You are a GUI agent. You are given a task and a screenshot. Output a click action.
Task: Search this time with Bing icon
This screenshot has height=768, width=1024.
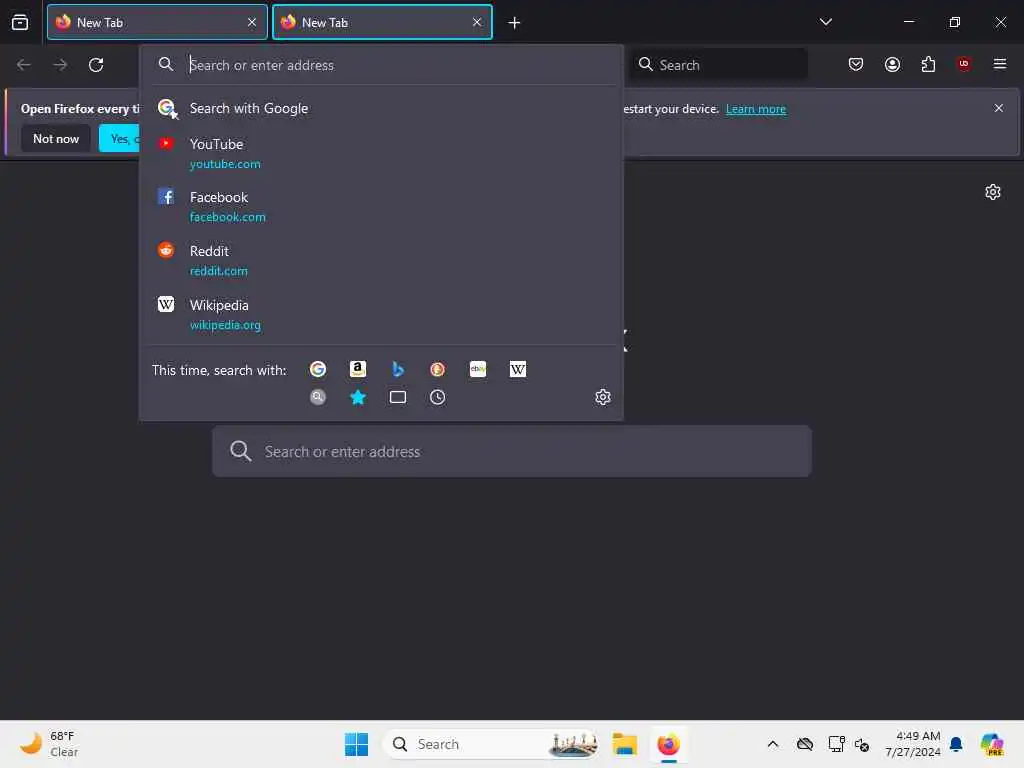[398, 370]
